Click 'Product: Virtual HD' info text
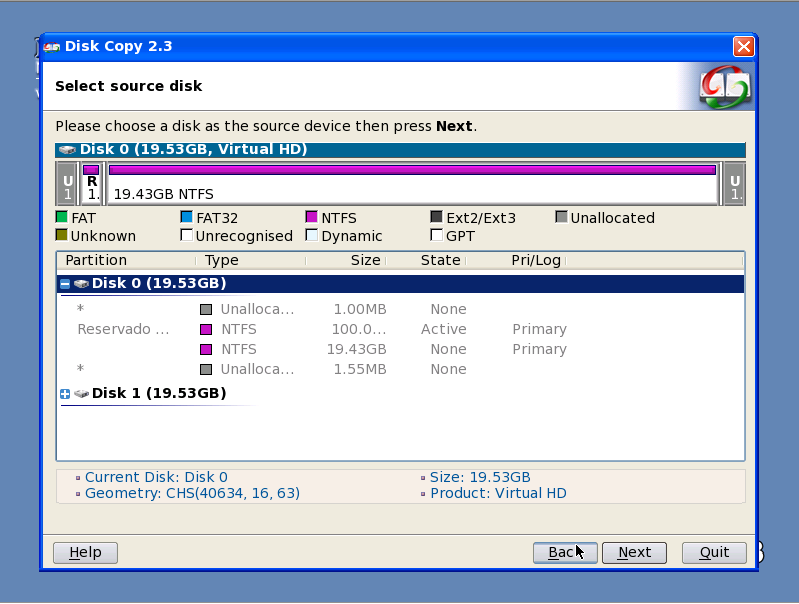Image resolution: width=799 pixels, height=604 pixels. pos(498,493)
